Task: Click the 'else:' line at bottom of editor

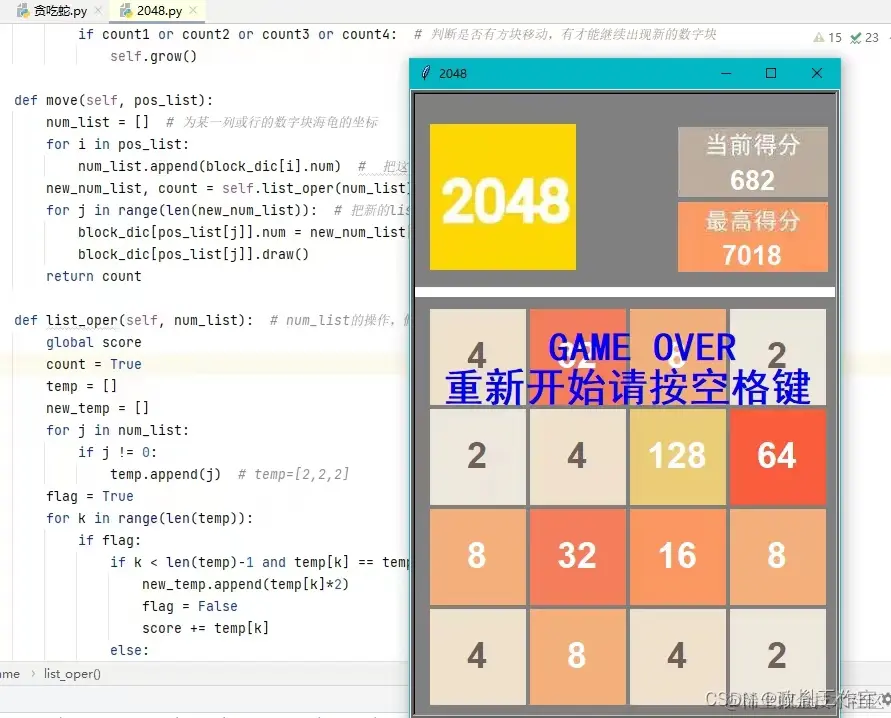Action: pyautogui.click(x=130, y=650)
